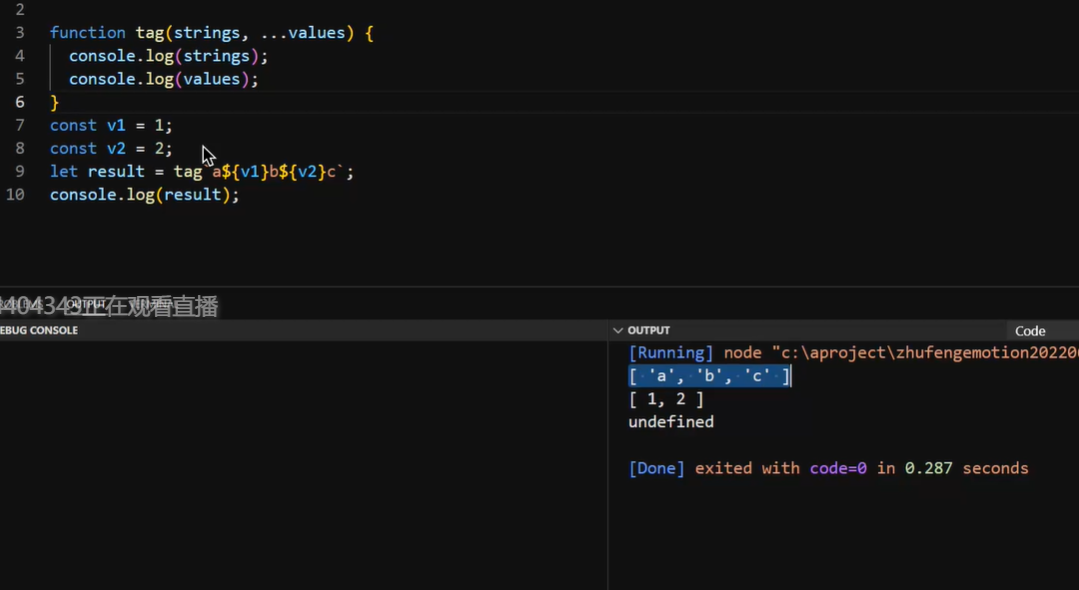Click the console.log(result) statement
Screen dimensions: 1079x590
pyautogui.click(x=144, y=194)
